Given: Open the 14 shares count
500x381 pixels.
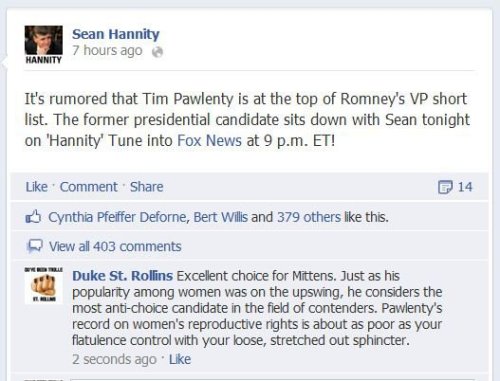Looking at the screenshot, I should [x=465, y=187].
